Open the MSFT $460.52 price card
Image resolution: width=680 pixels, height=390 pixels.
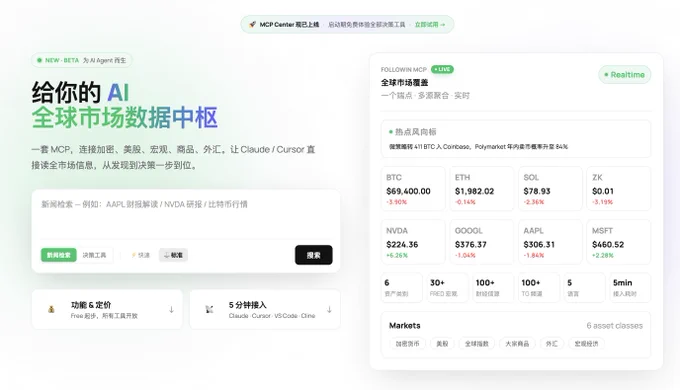point(618,242)
